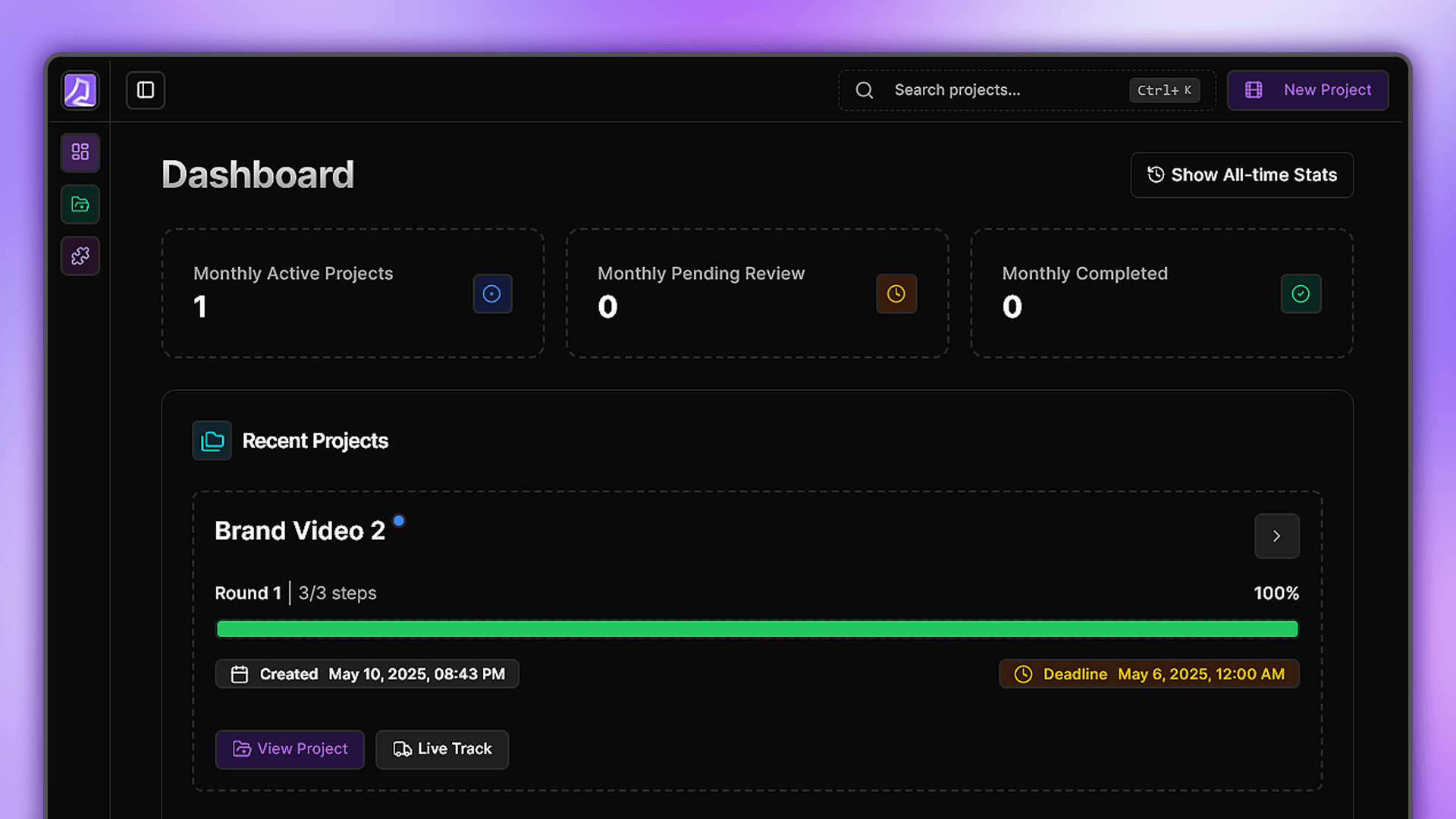Click the Dashboard page heading
The width and height of the screenshot is (1456, 819).
pyautogui.click(x=258, y=175)
